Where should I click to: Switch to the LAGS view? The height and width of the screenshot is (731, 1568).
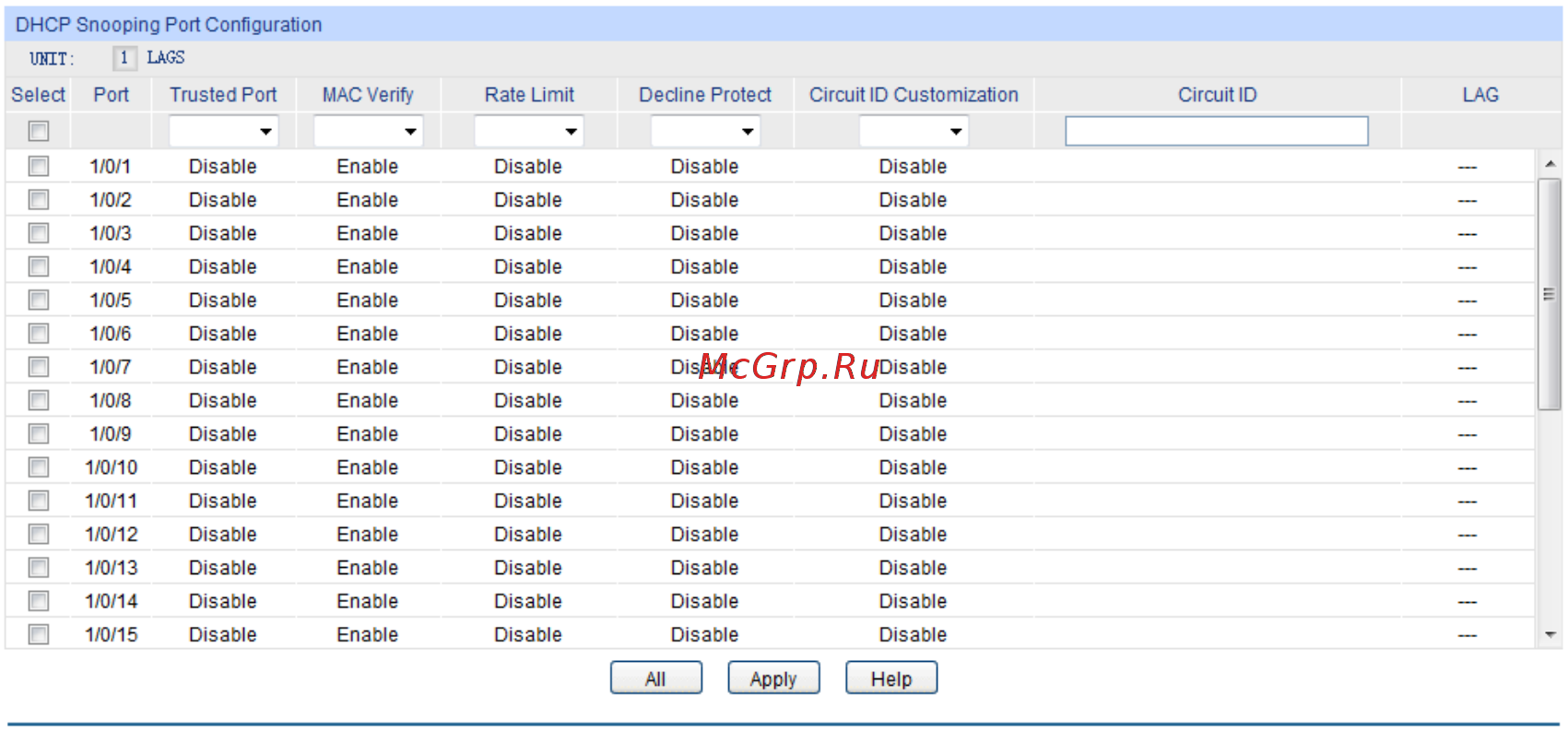click(166, 57)
